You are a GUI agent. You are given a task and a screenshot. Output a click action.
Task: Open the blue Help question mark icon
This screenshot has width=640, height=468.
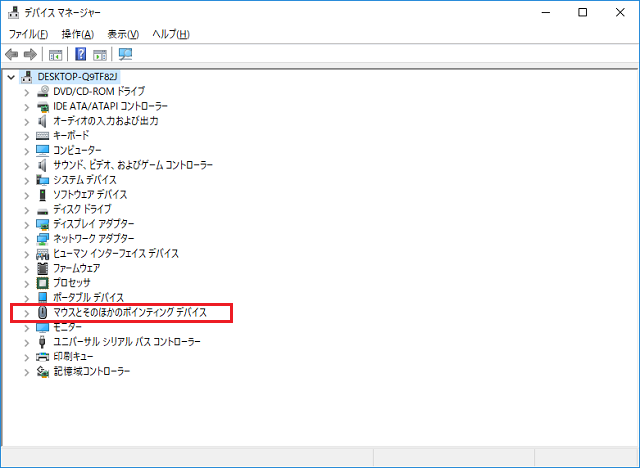pyautogui.click(x=81, y=54)
